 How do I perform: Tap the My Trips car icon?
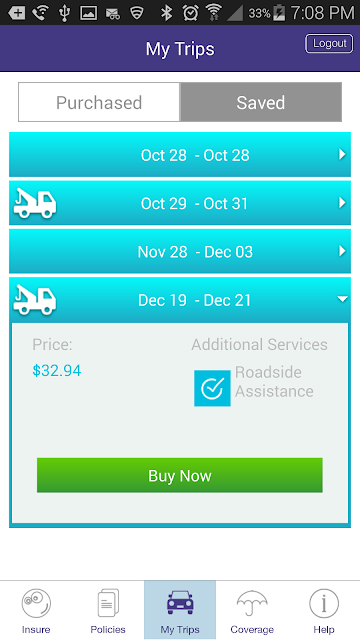pos(180,602)
